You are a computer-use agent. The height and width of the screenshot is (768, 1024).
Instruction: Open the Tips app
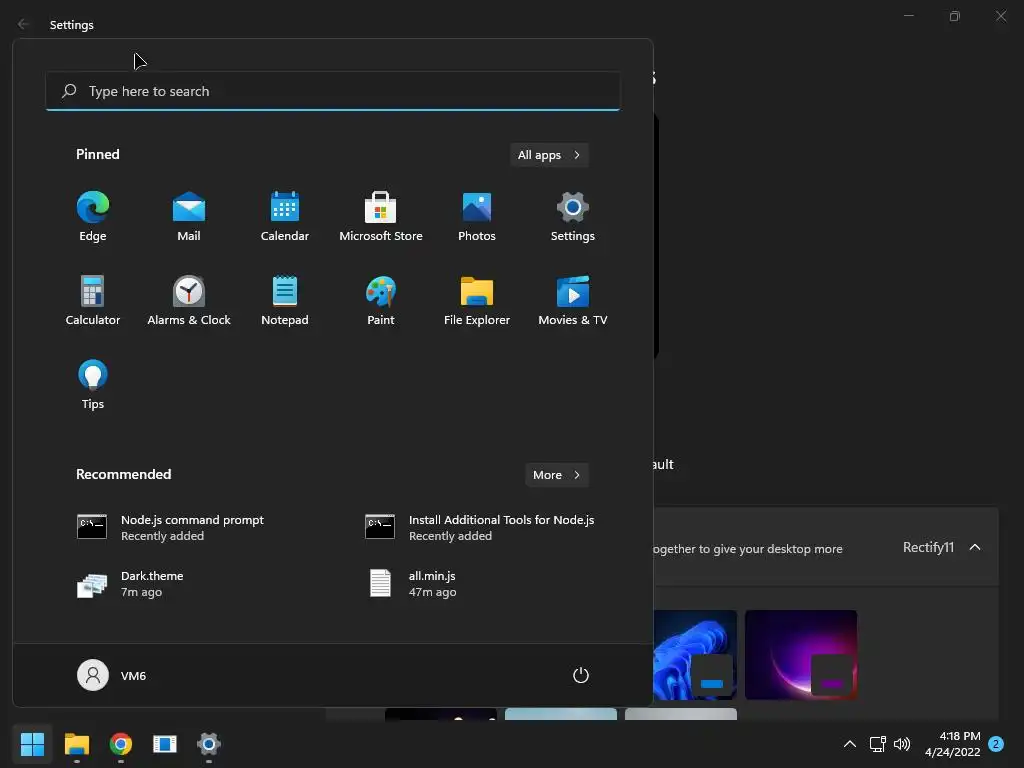(93, 385)
